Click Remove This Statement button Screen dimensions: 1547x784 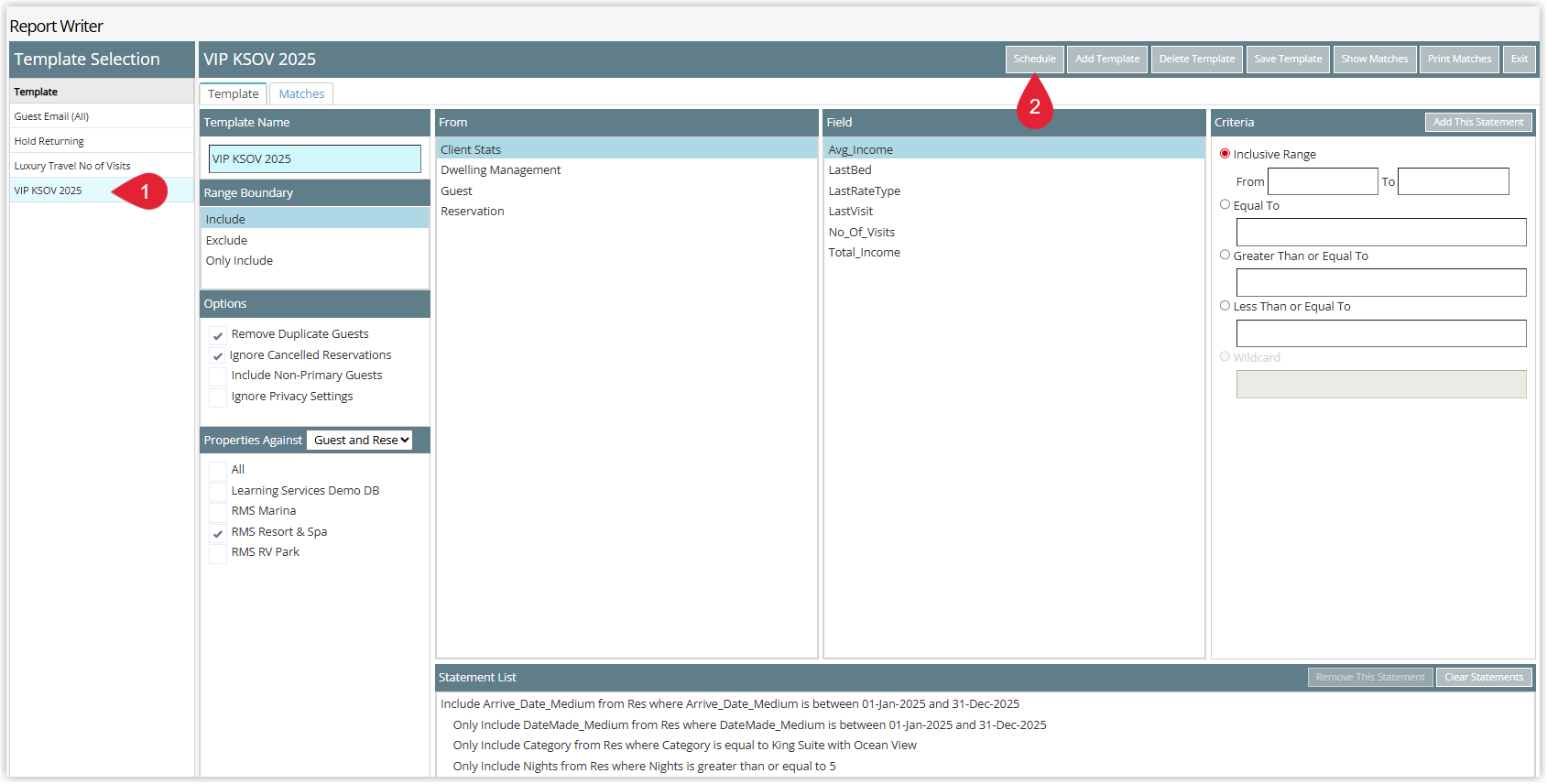[1369, 678]
